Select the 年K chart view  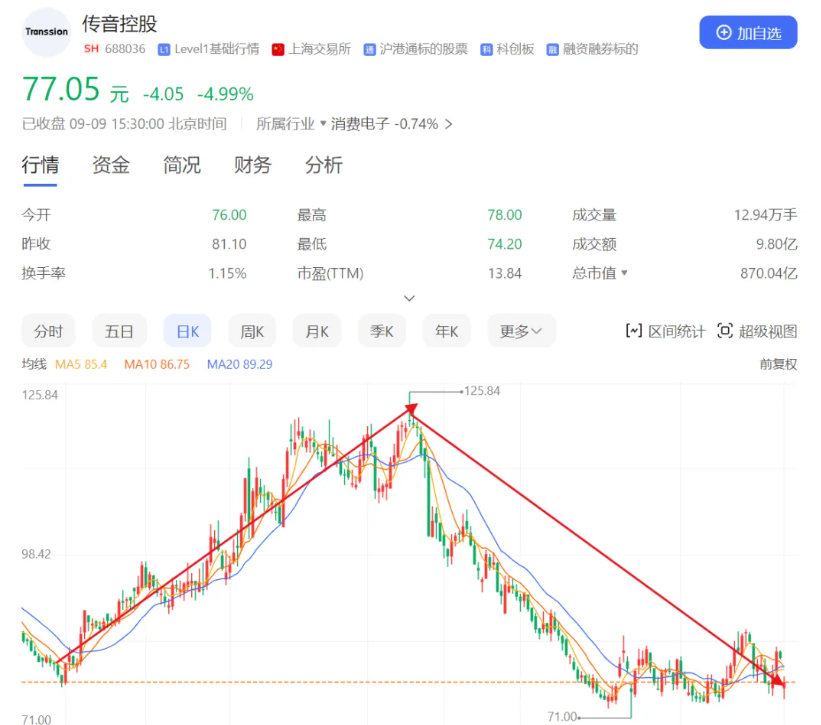point(447,331)
